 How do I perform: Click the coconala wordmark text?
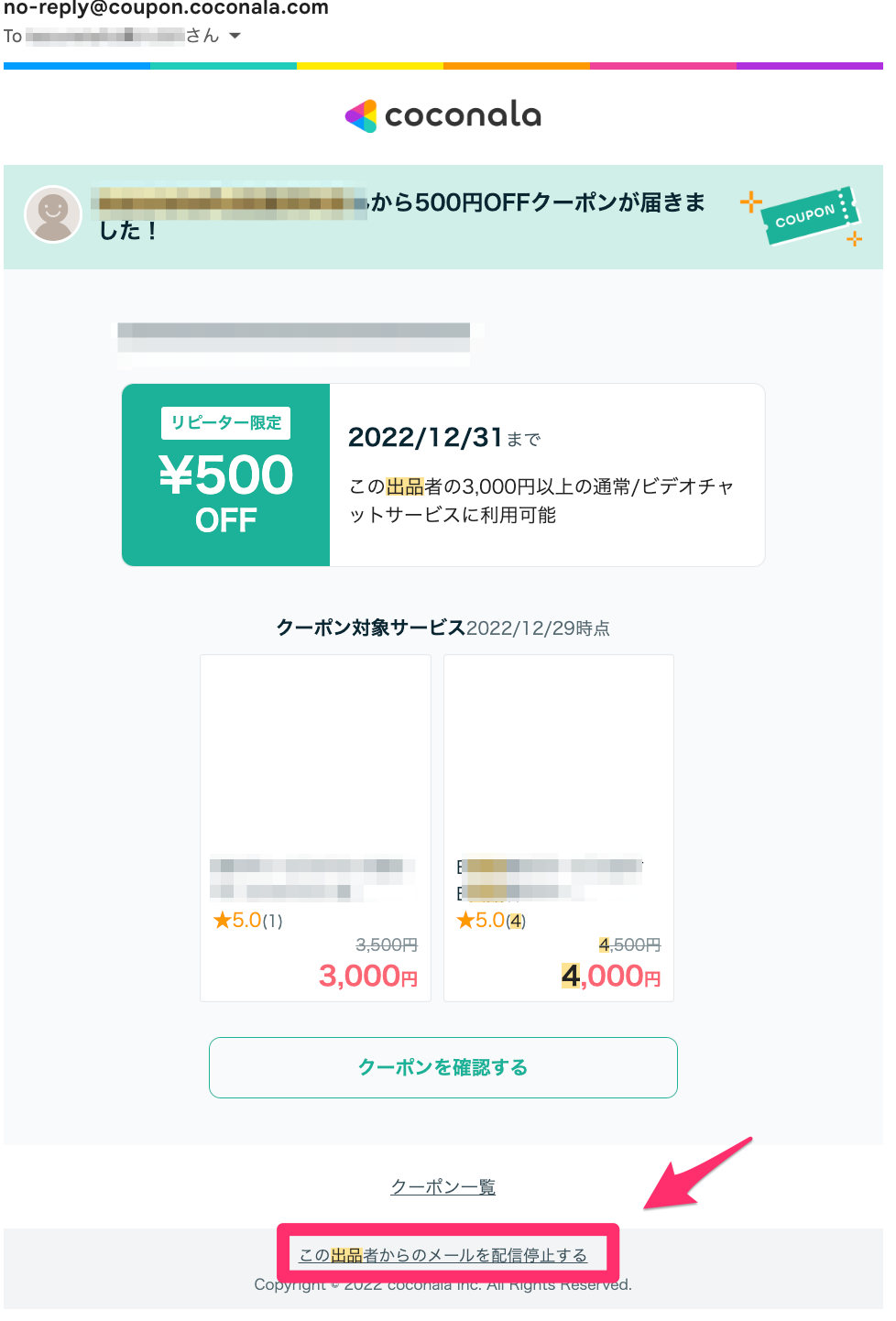pyautogui.click(x=463, y=115)
